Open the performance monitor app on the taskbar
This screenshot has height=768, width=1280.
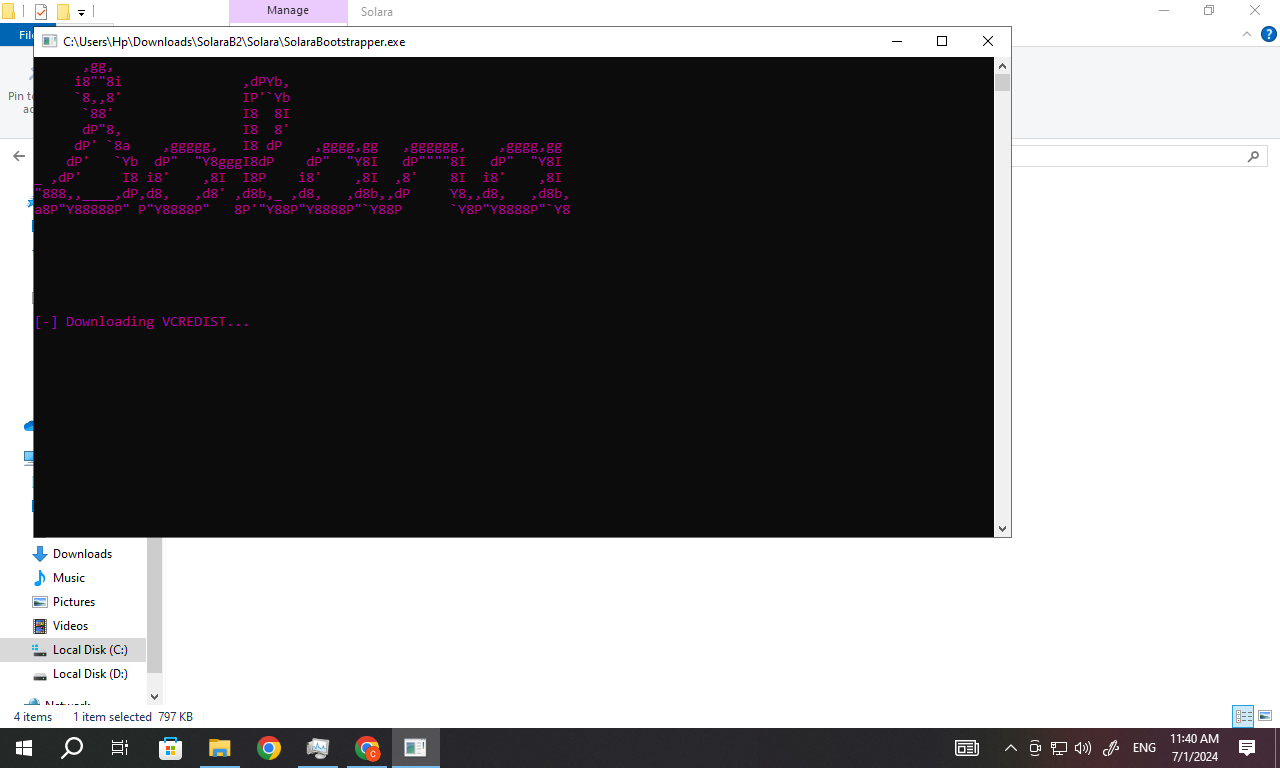(x=318, y=748)
